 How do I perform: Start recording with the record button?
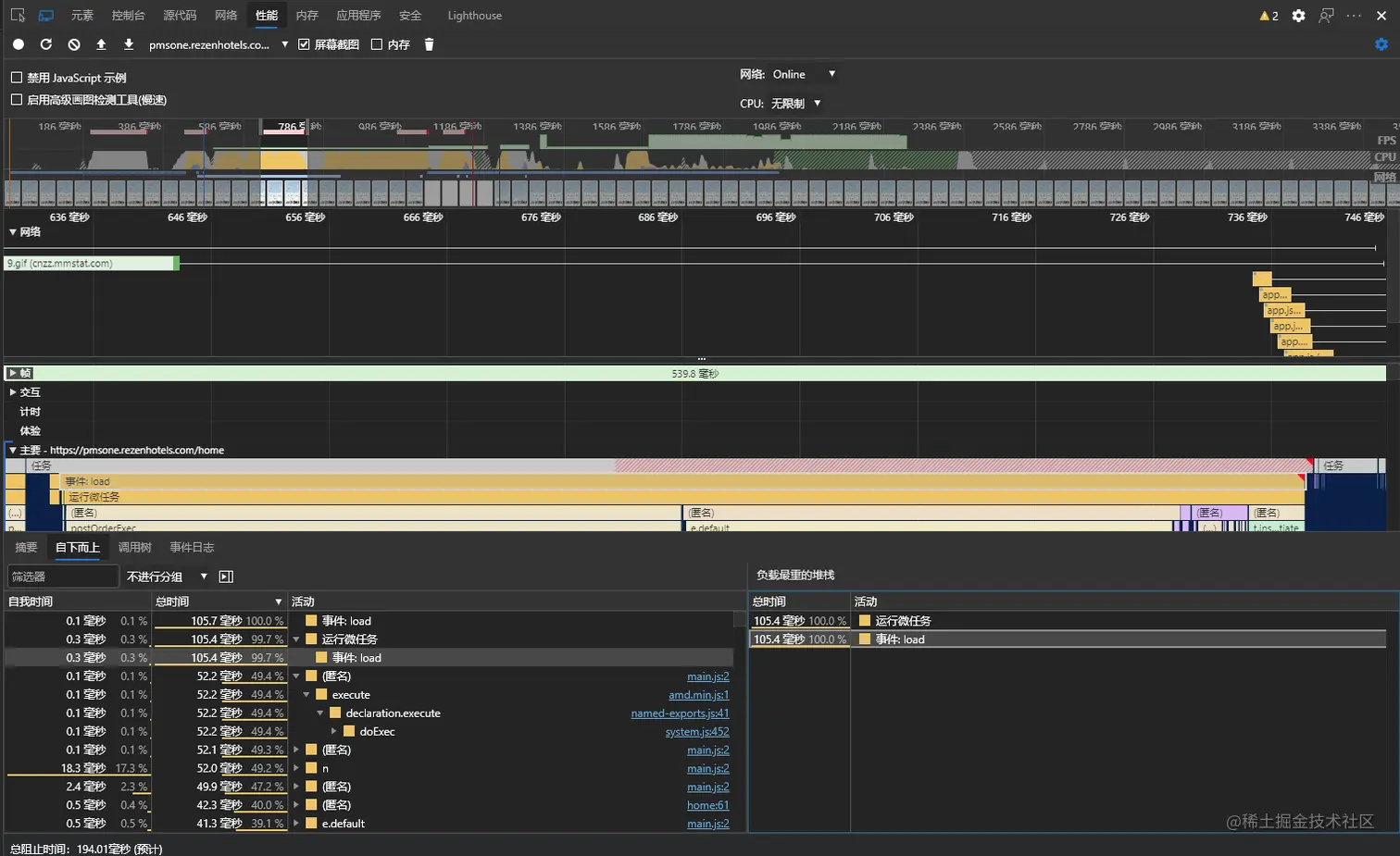(19, 44)
